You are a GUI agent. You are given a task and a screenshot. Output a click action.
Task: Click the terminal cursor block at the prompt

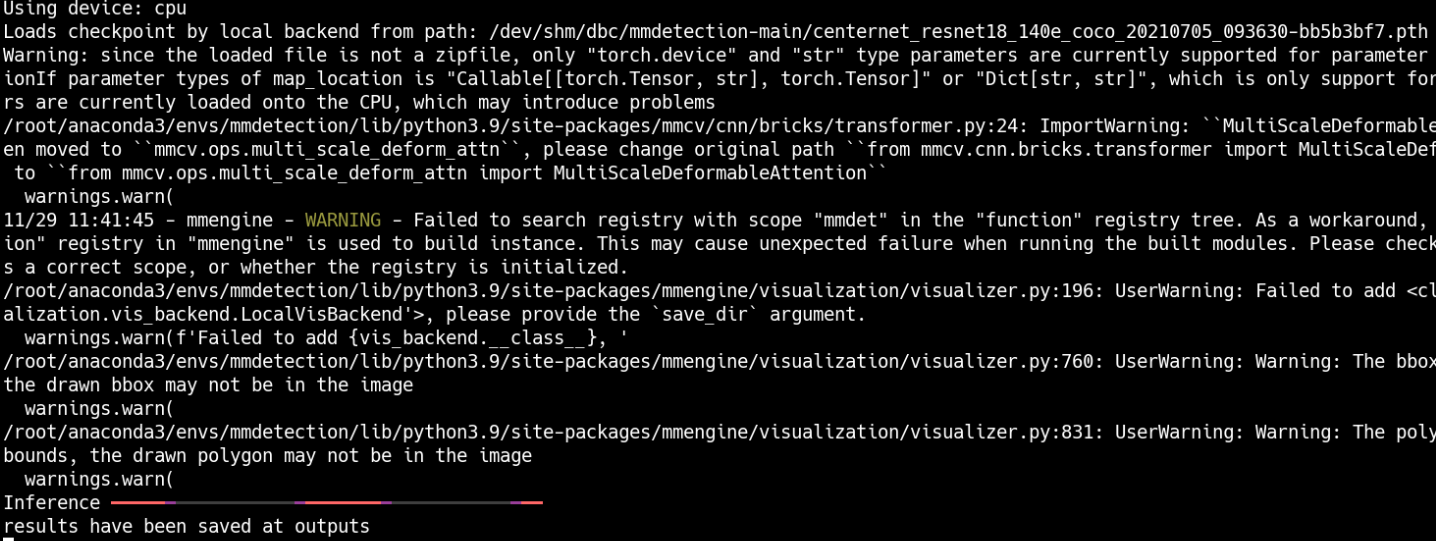click(8, 539)
